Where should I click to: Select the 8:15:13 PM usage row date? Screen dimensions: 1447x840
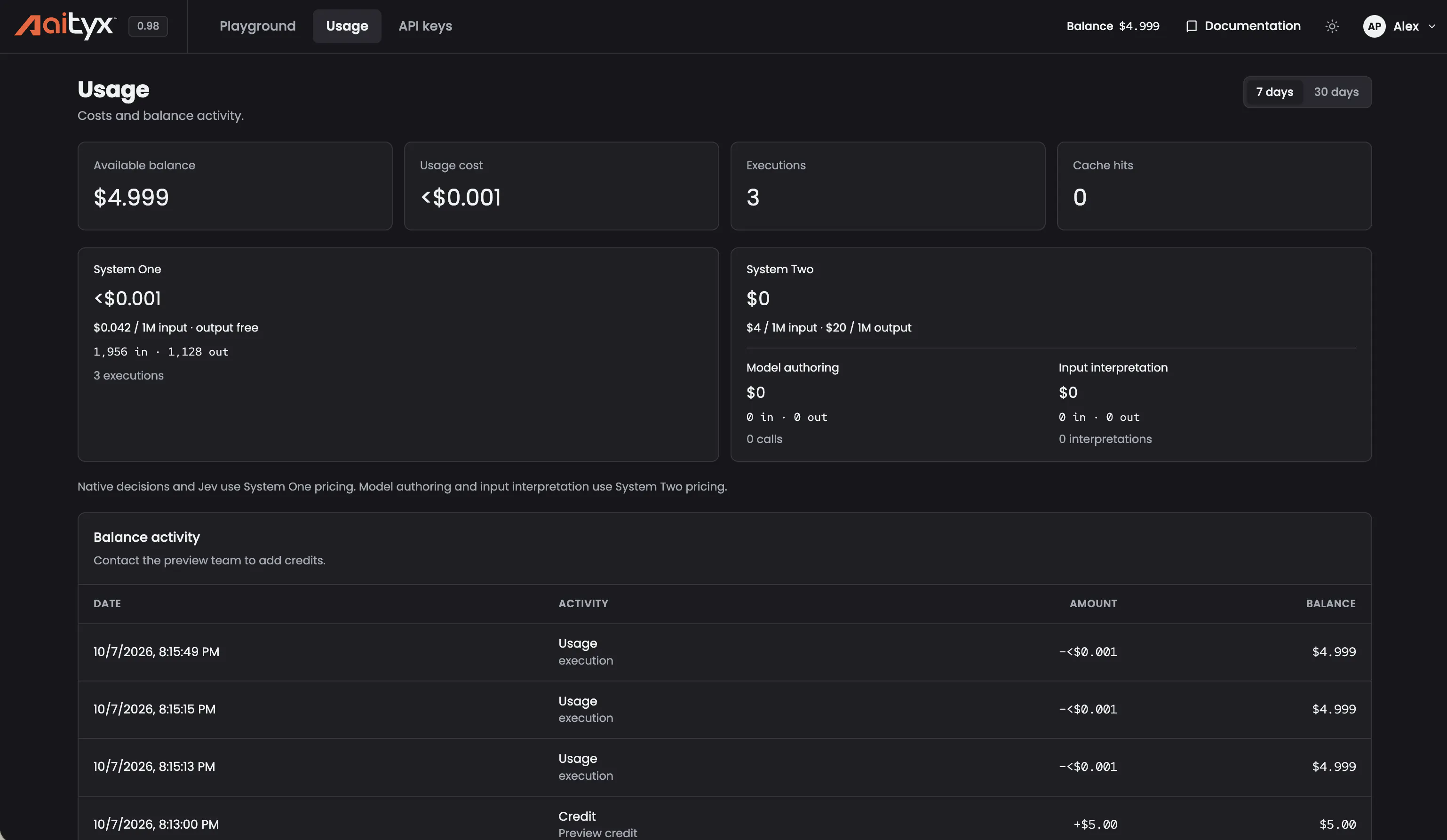tap(154, 767)
